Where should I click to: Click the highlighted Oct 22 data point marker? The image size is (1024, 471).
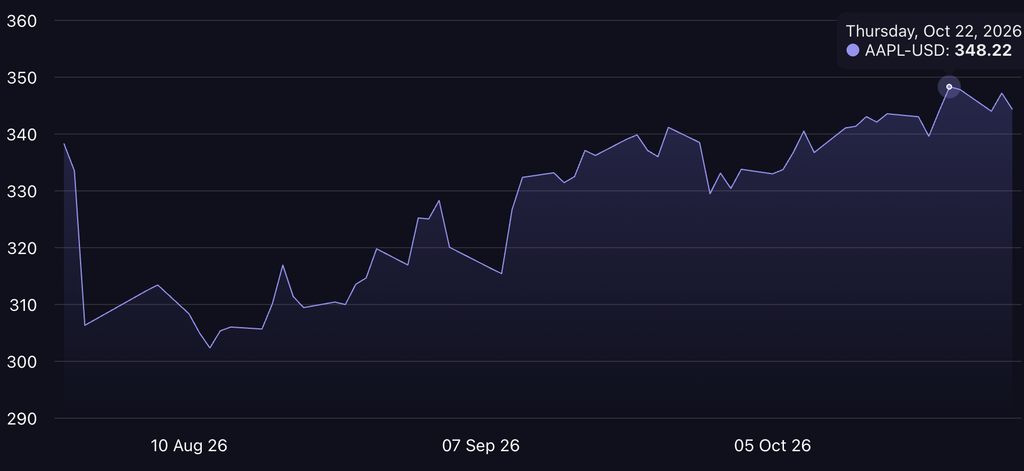[949, 87]
